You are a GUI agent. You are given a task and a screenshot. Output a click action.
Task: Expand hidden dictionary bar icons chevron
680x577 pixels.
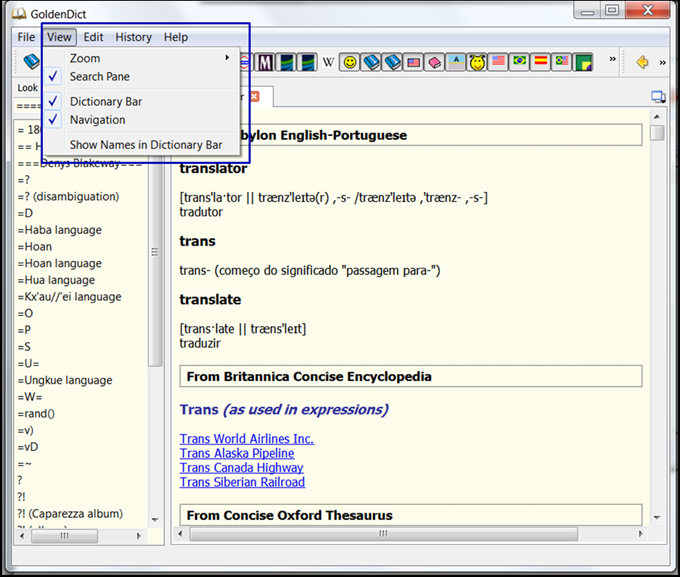pyautogui.click(x=612, y=59)
